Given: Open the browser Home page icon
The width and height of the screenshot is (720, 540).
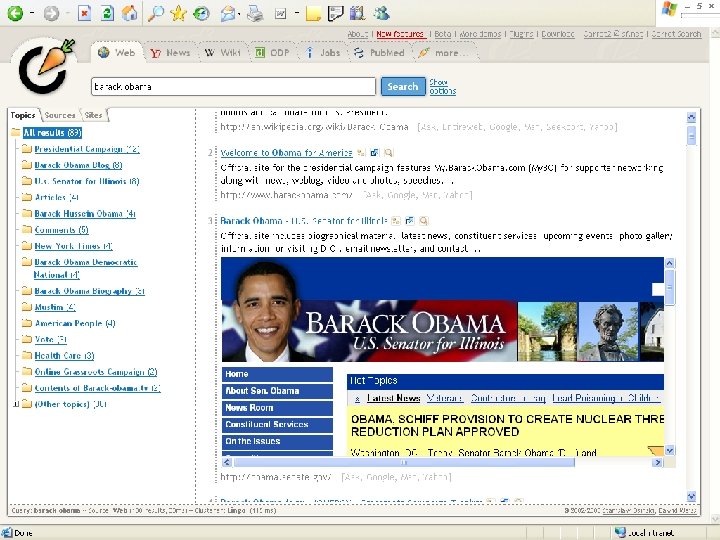Looking at the screenshot, I should click(129, 13).
